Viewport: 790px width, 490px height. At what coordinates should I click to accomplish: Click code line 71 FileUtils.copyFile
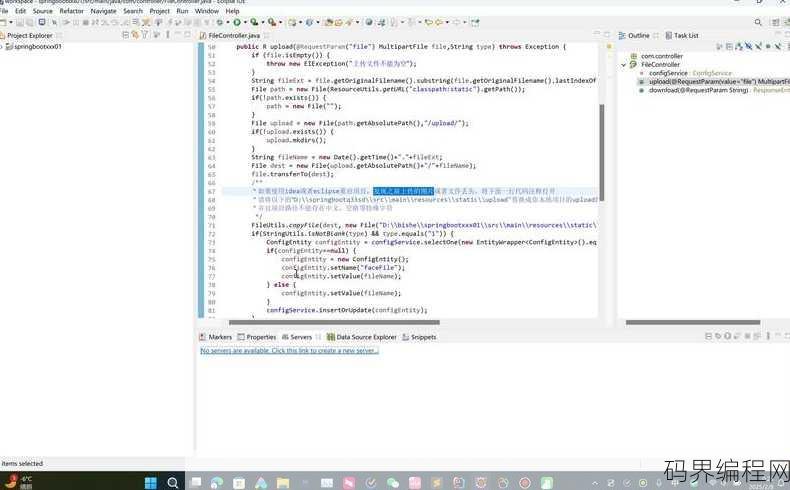423,225
